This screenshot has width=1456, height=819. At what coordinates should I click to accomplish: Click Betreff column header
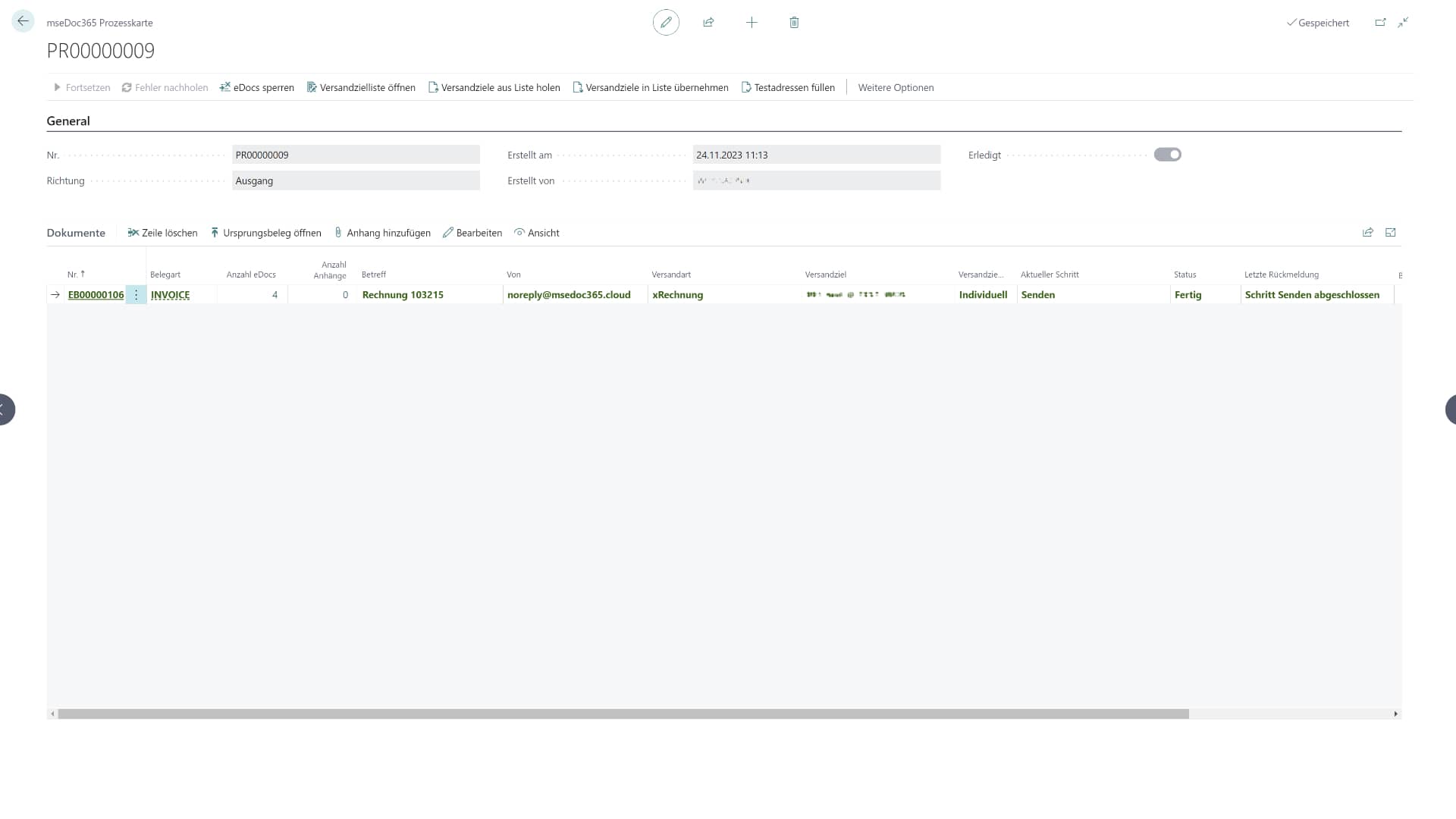[x=374, y=275]
